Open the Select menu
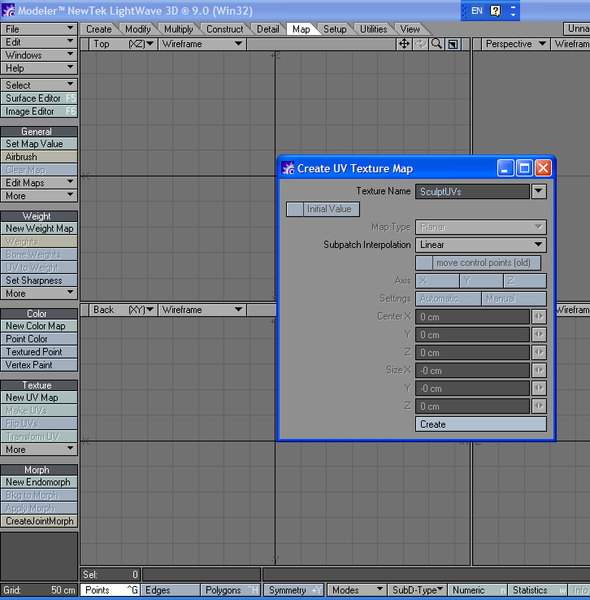 tap(39, 85)
